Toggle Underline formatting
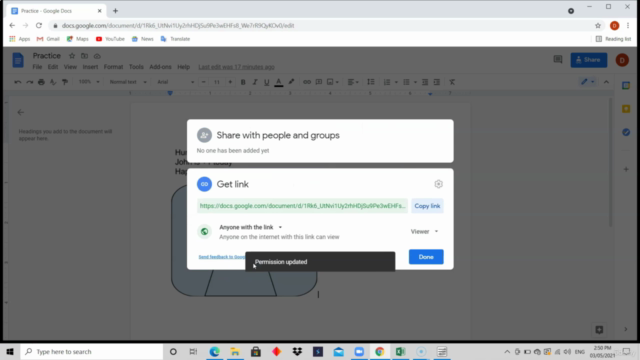 (x=267, y=82)
